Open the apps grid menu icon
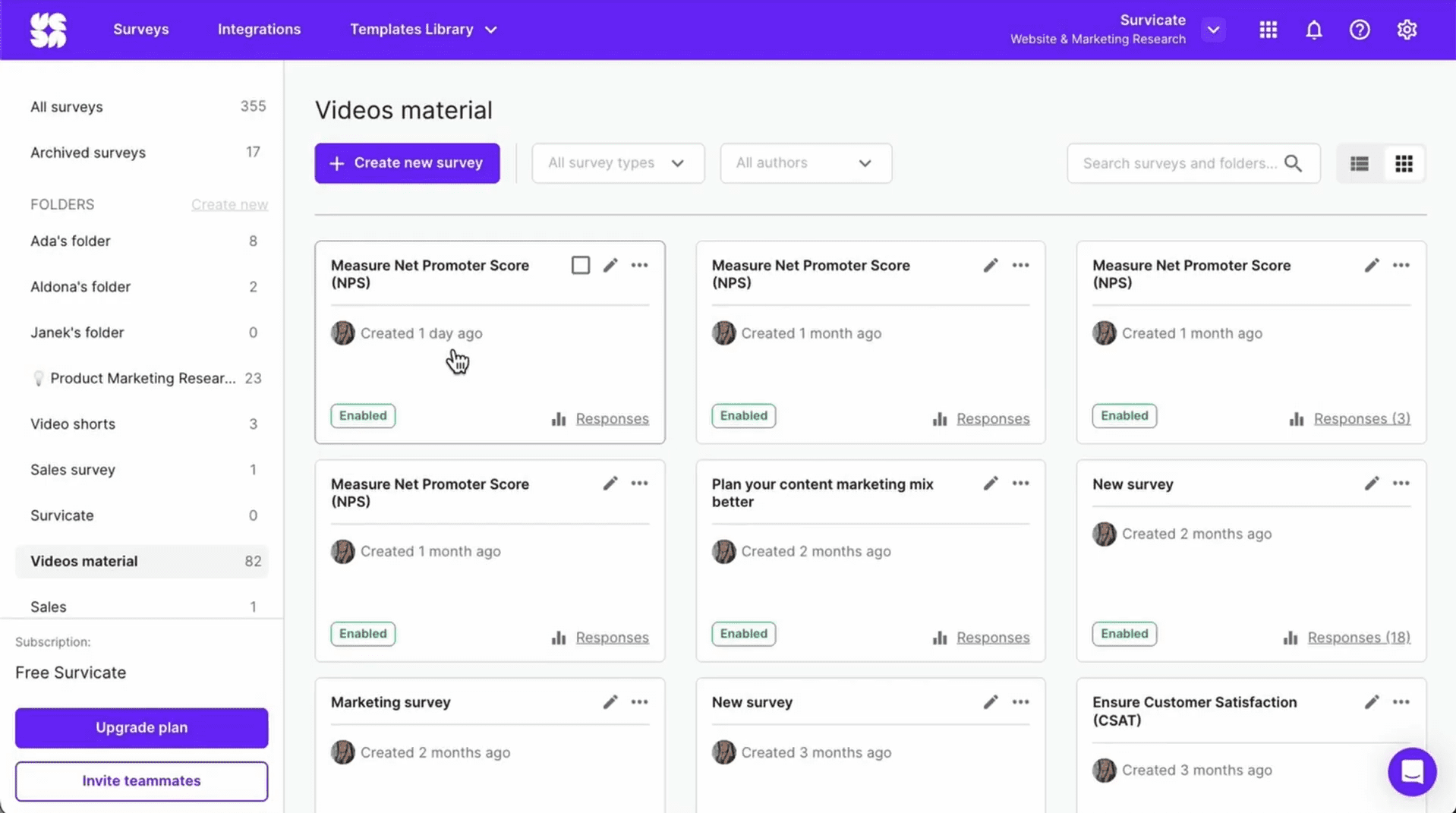Screen dimensions: 1456x813 click(x=1268, y=30)
